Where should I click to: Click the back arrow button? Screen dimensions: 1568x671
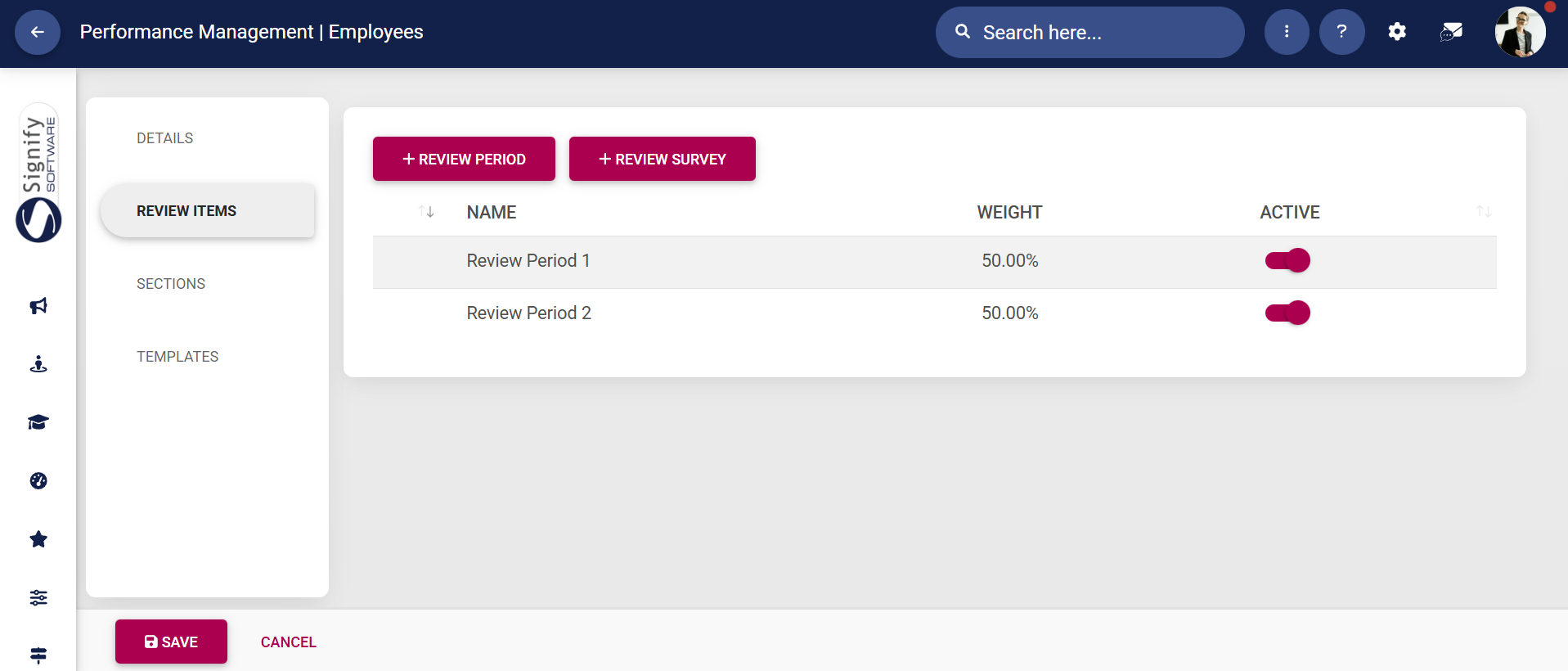pos(38,33)
